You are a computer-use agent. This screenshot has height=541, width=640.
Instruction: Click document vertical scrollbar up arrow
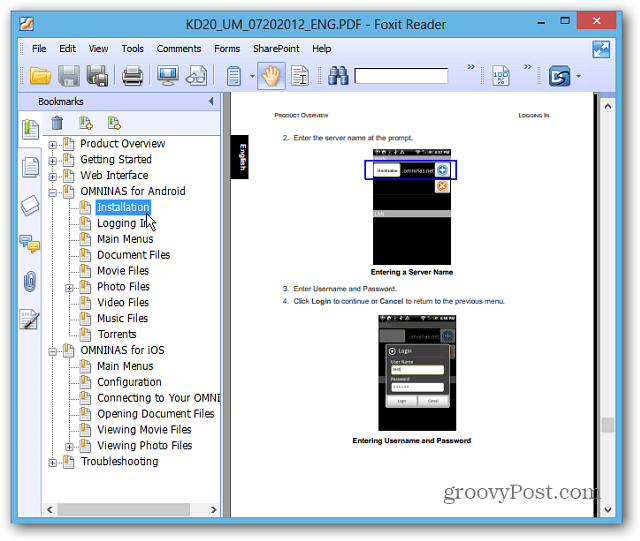click(607, 106)
